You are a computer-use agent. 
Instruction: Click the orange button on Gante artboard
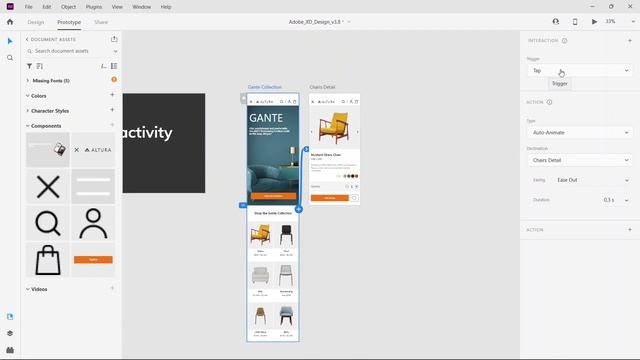point(273,196)
